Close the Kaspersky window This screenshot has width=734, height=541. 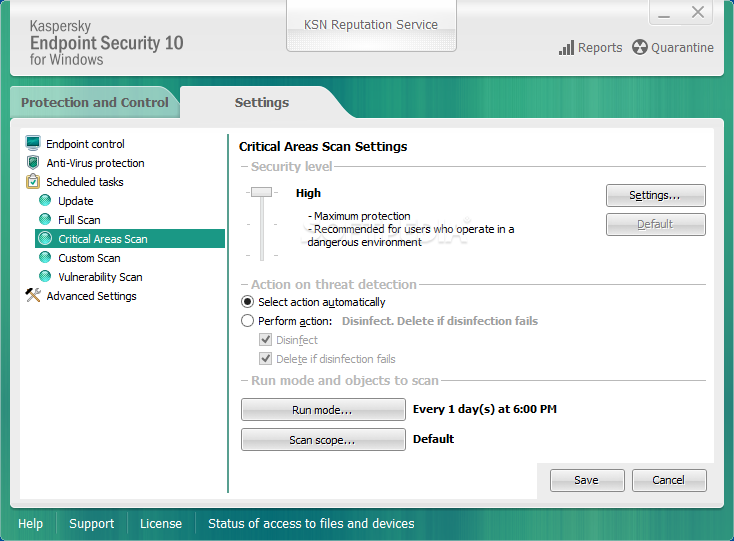pos(697,12)
